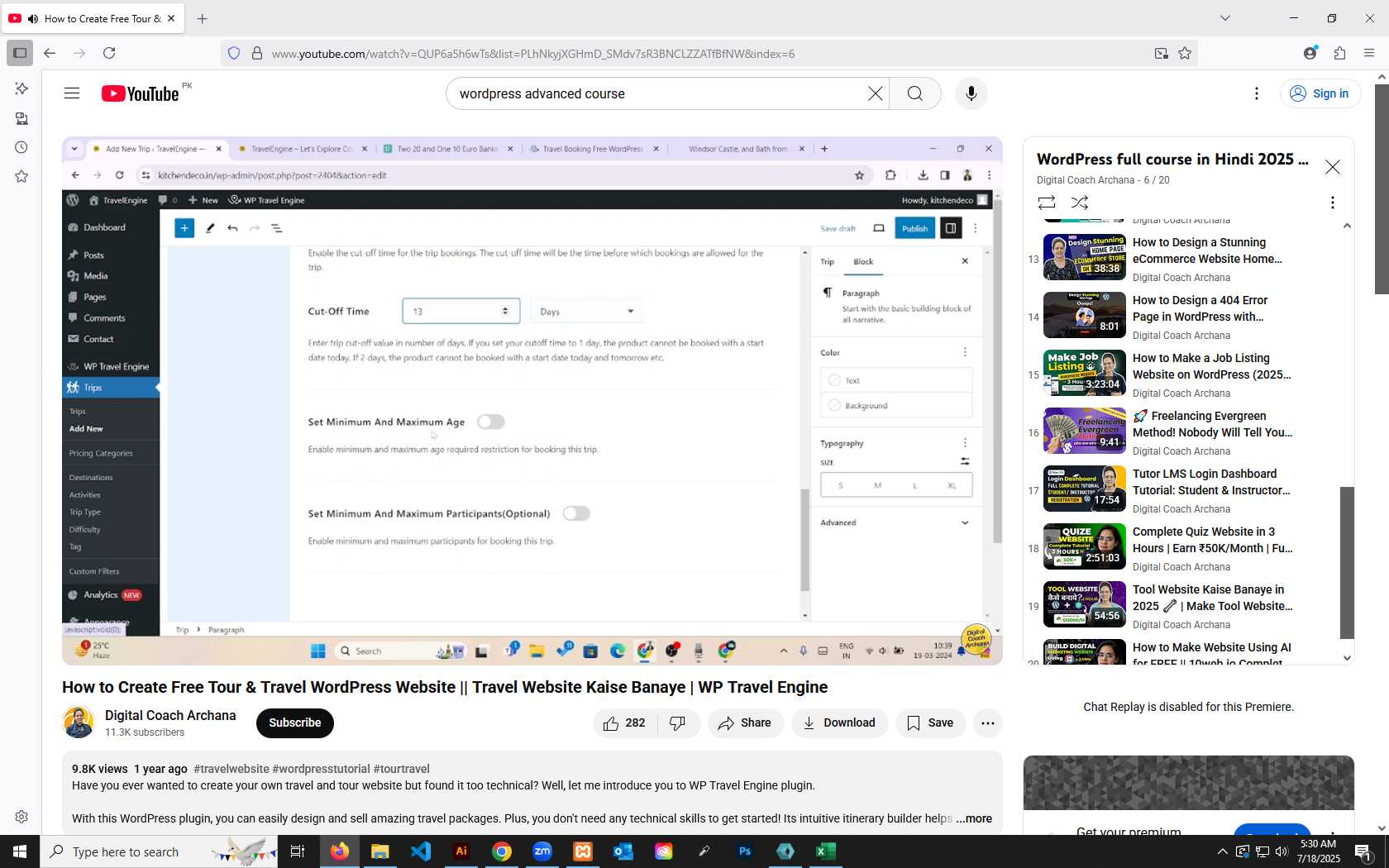Image resolution: width=1389 pixels, height=868 pixels.
Task: Sign in to YouTube
Action: (x=1320, y=93)
